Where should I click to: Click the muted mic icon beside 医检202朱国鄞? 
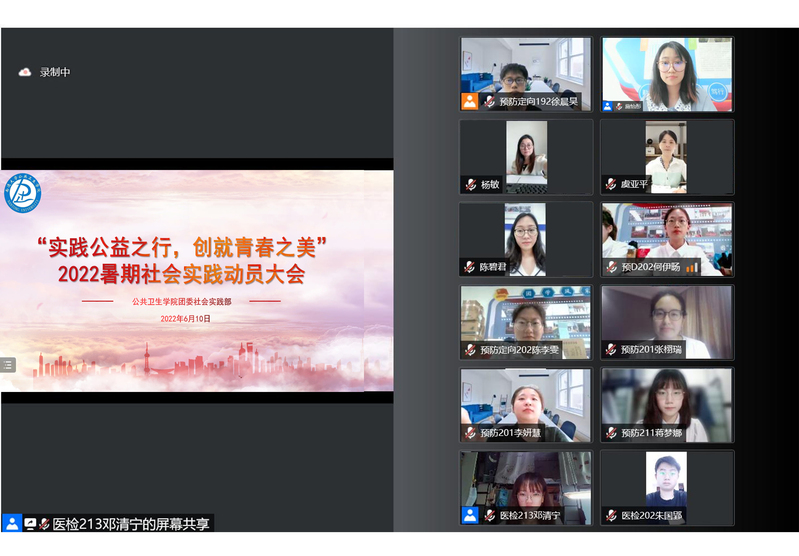click(x=610, y=515)
